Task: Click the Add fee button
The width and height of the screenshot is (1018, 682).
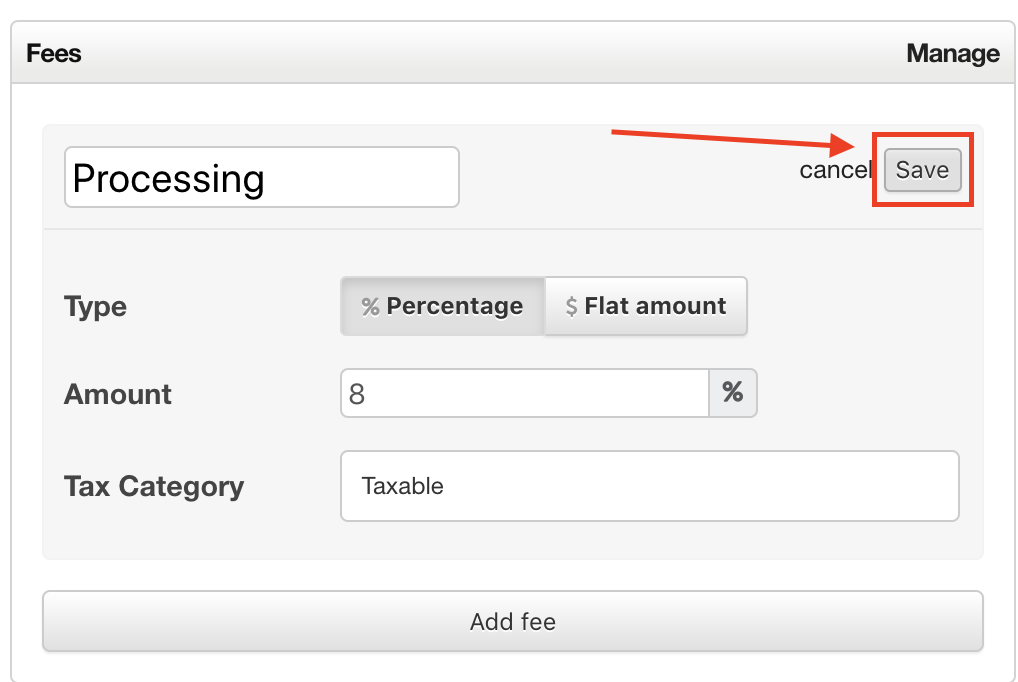Action: (512, 622)
